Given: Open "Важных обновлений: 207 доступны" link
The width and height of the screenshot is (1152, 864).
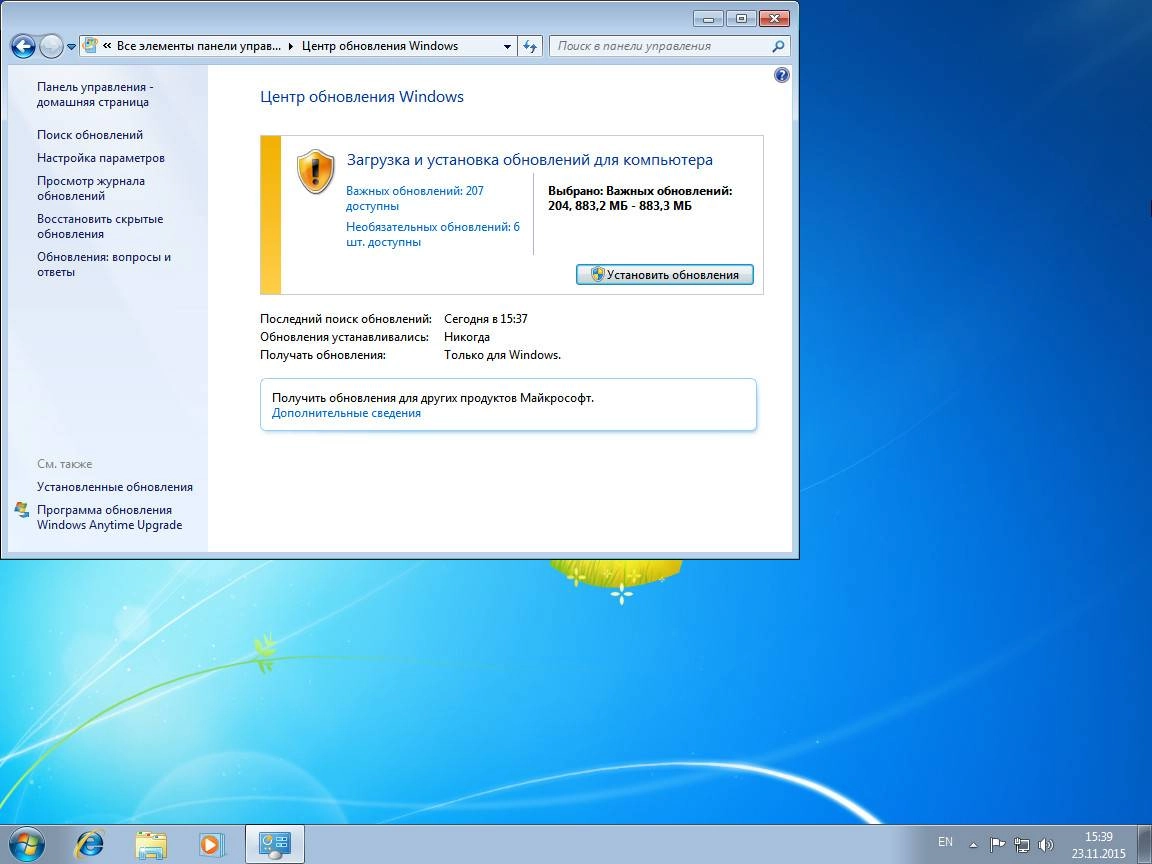Looking at the screenshot, I should (x=414, y=198).
